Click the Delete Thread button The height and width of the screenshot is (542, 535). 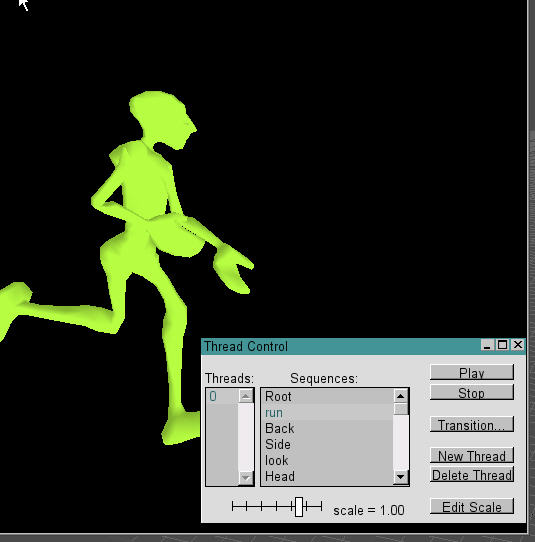[x=472, y=475]
